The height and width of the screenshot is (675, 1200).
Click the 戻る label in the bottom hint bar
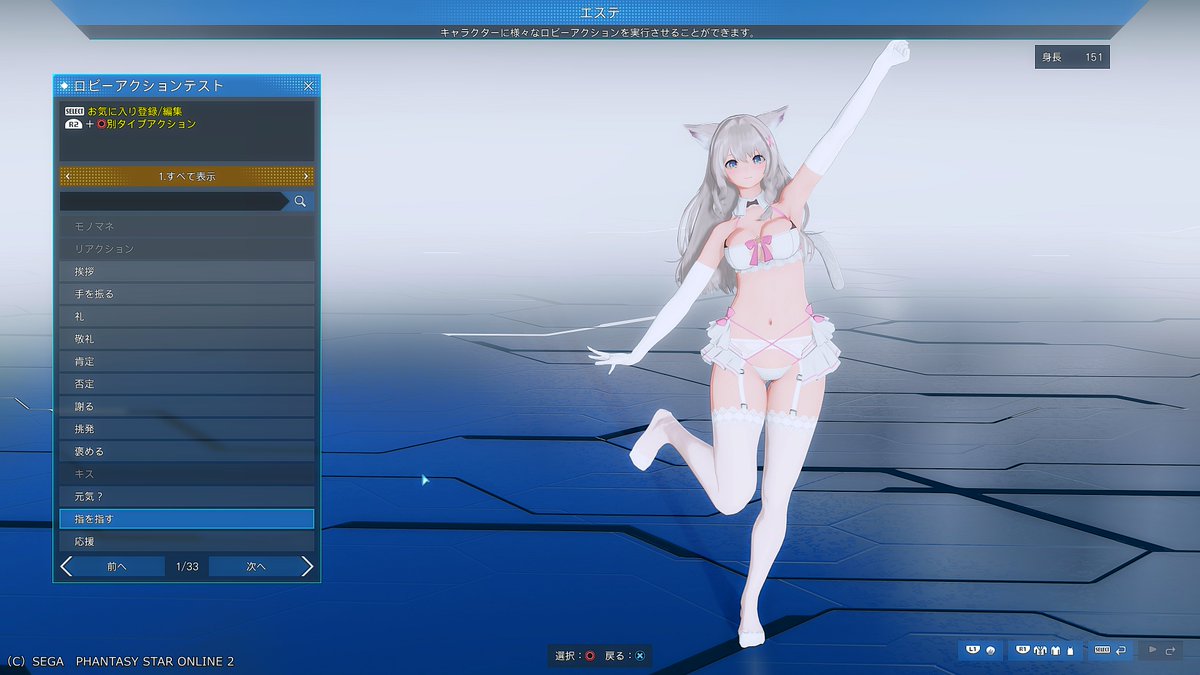(617, 656)
